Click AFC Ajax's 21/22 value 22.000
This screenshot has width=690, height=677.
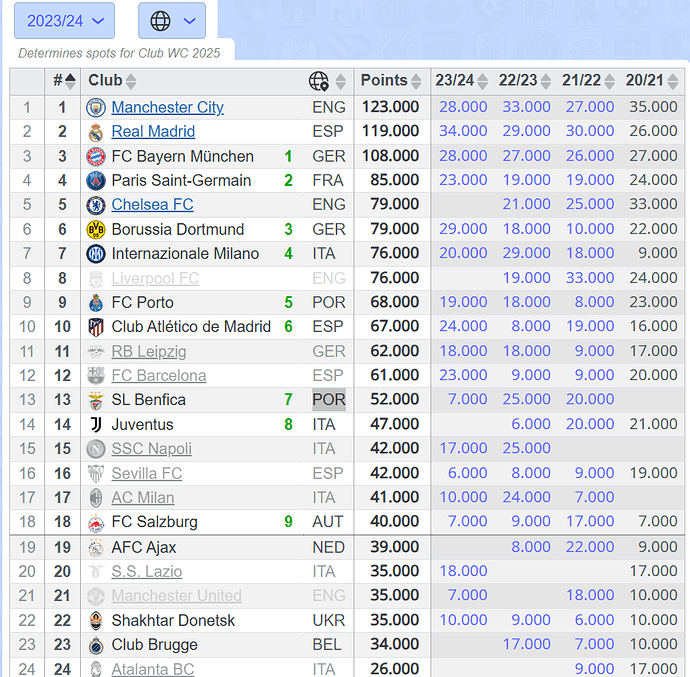point(590,547)
